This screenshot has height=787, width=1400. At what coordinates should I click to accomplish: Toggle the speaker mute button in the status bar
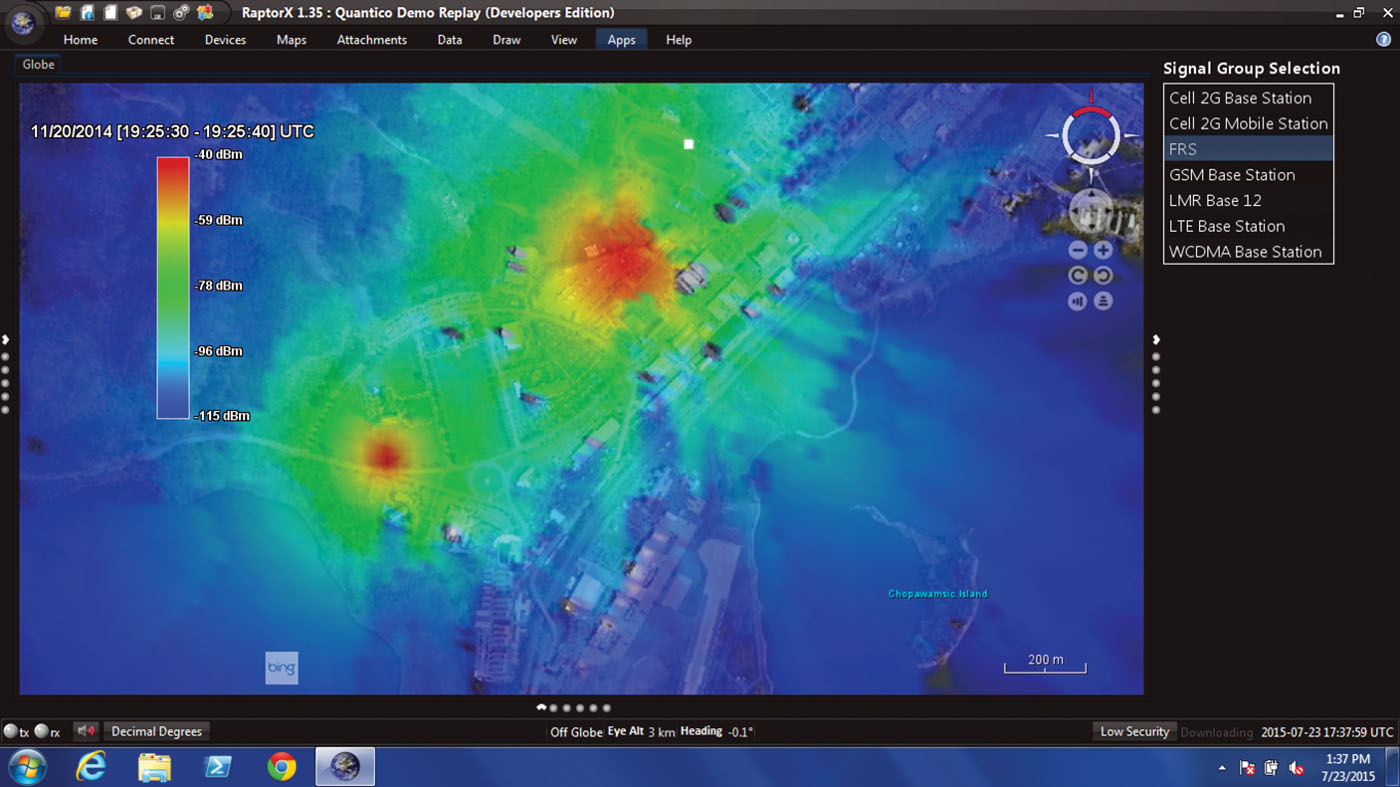(x=86, y=731)
